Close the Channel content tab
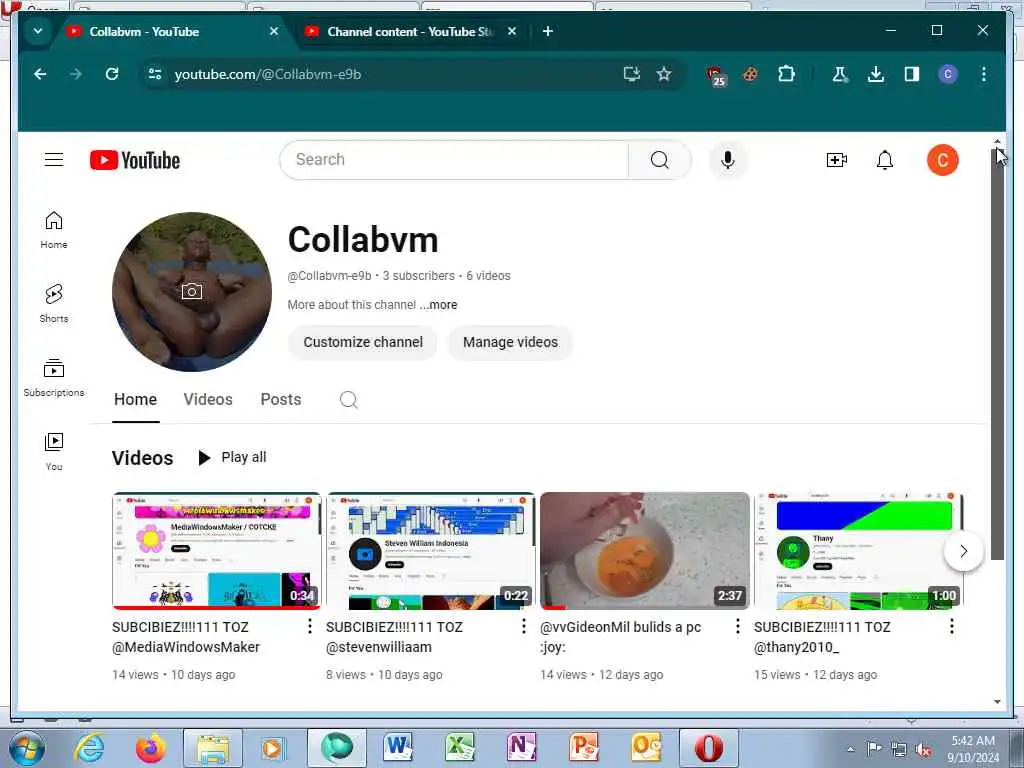The height and width of the screenshot is (768, 1024). tap(512, 31)
